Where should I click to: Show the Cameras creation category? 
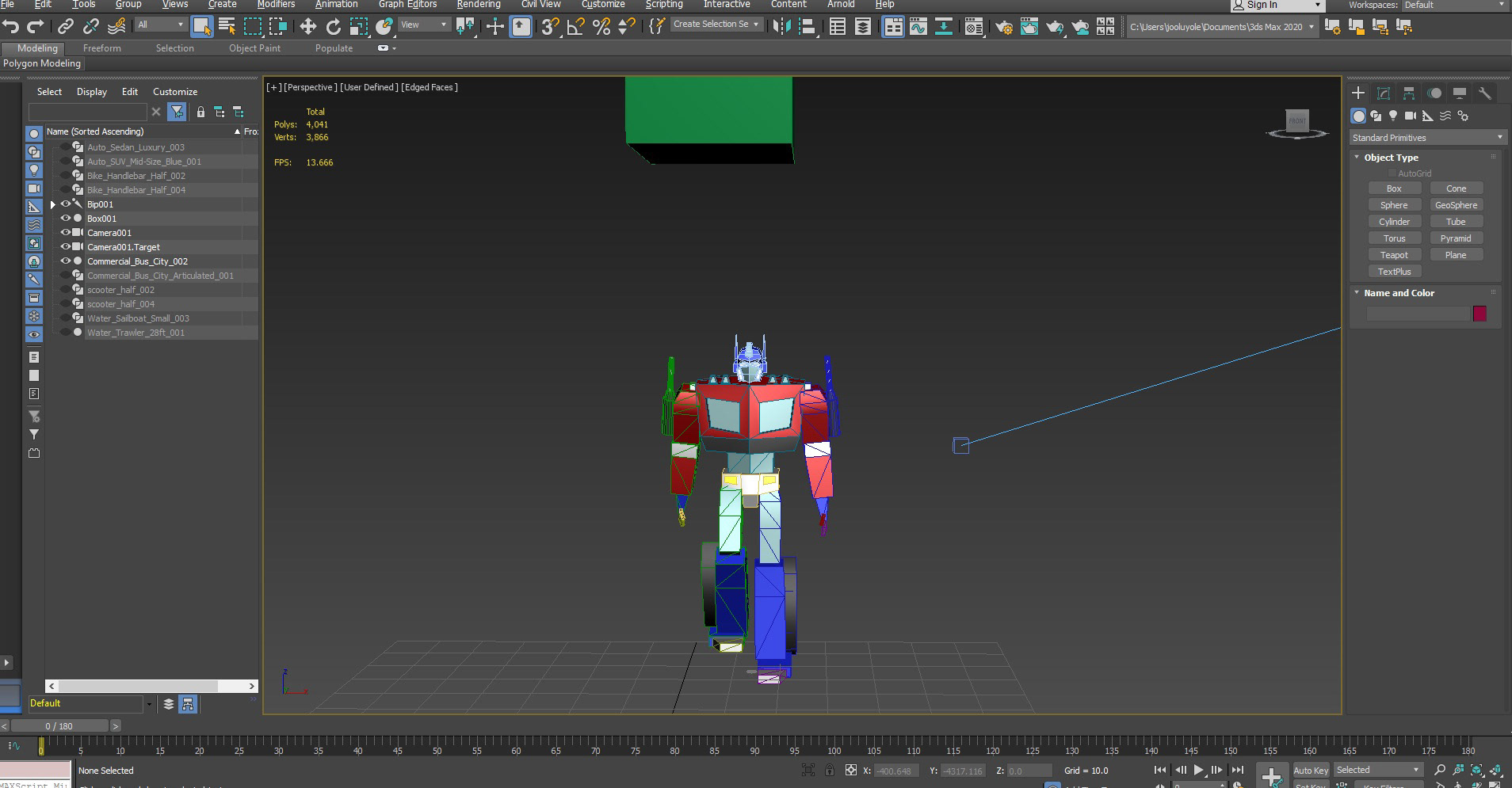pos(1411,116)
